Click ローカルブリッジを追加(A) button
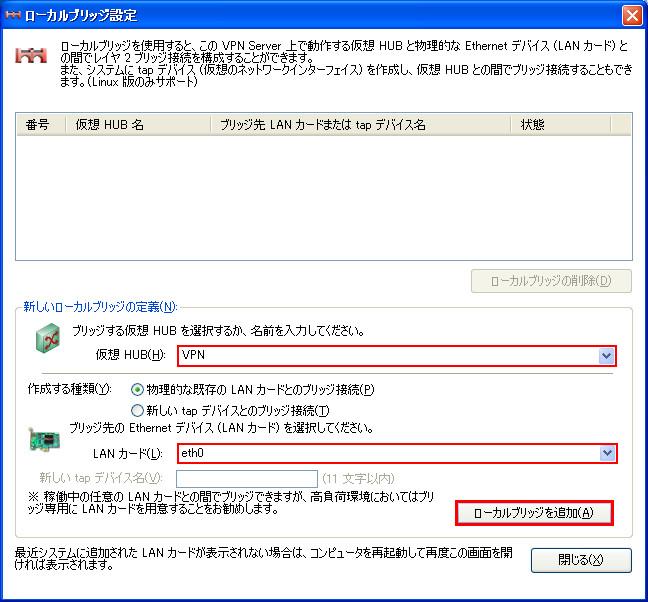 tap(534, 513)
